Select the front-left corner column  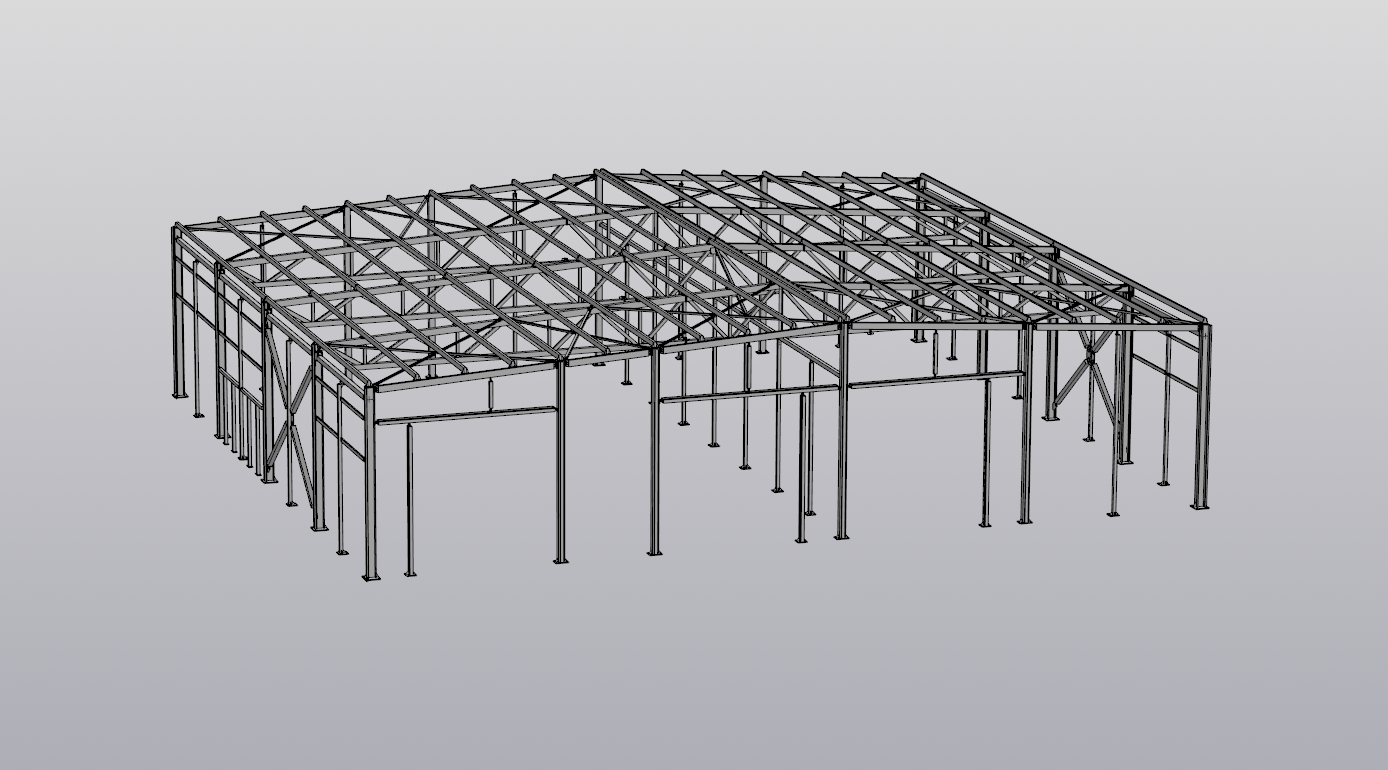tap(370, 480)
